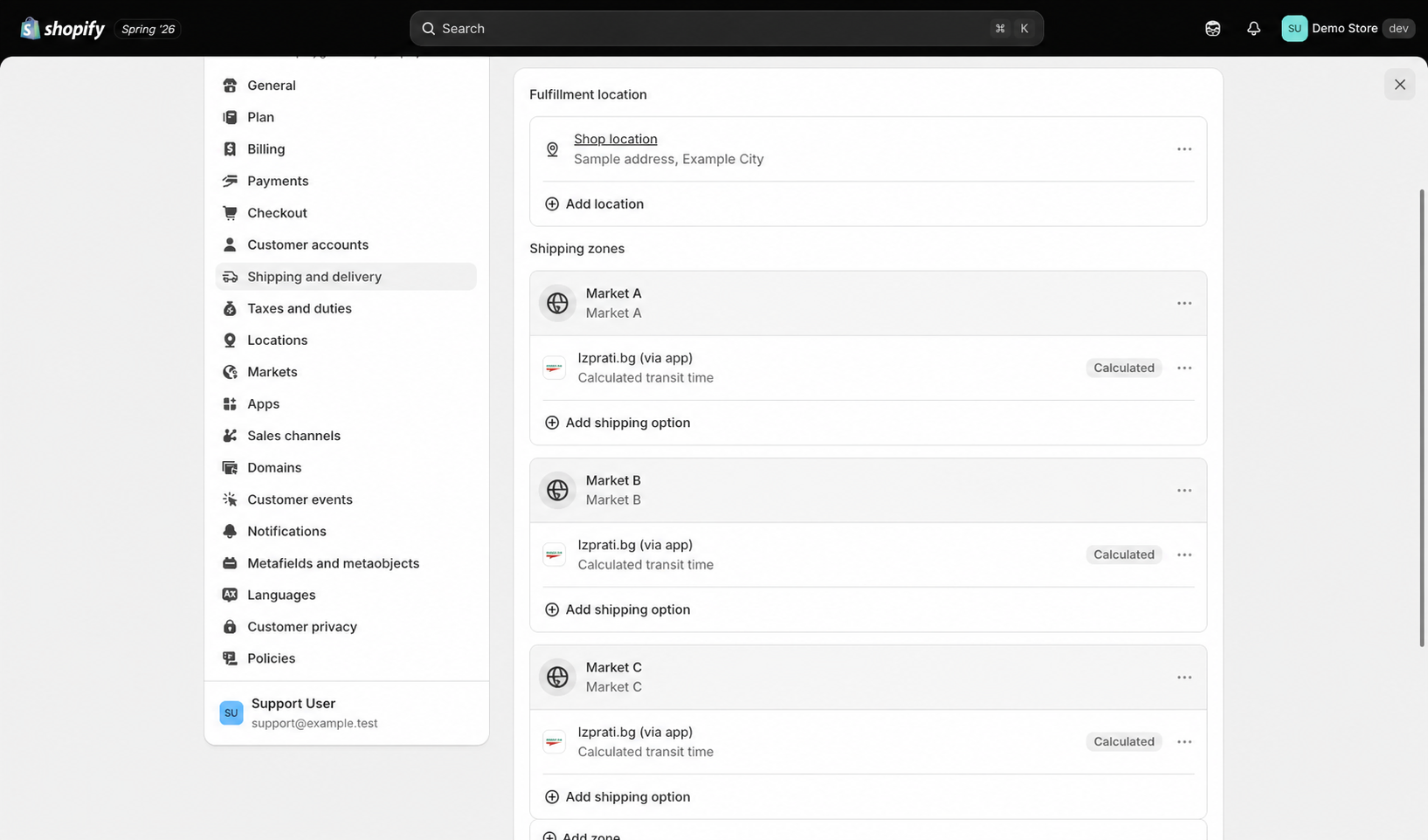1428x840 pixels.
Task: Click the Policies icon
Action: pos(230,658)
